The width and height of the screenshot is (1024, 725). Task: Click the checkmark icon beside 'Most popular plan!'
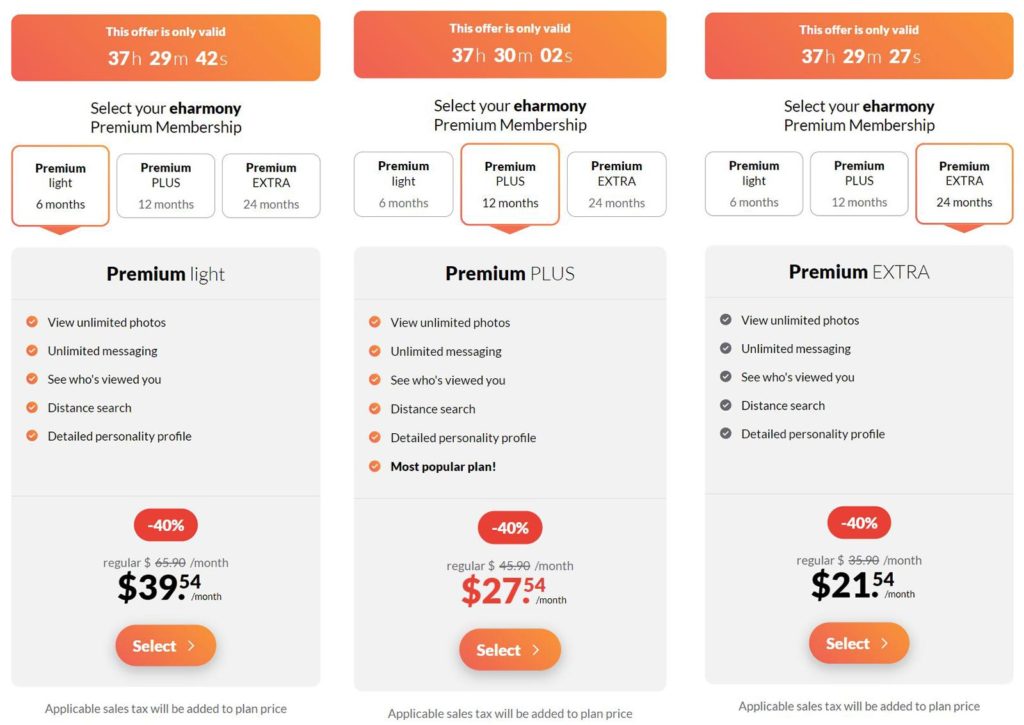pos(374,466)
